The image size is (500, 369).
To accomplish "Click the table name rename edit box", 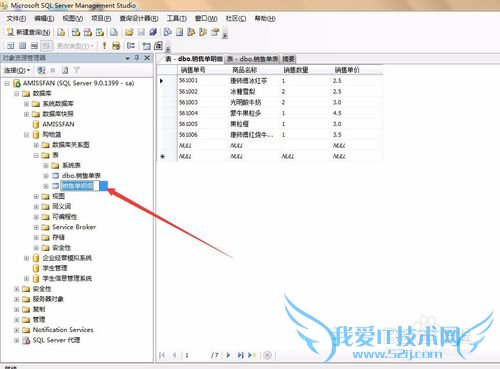I will point(80,186).
